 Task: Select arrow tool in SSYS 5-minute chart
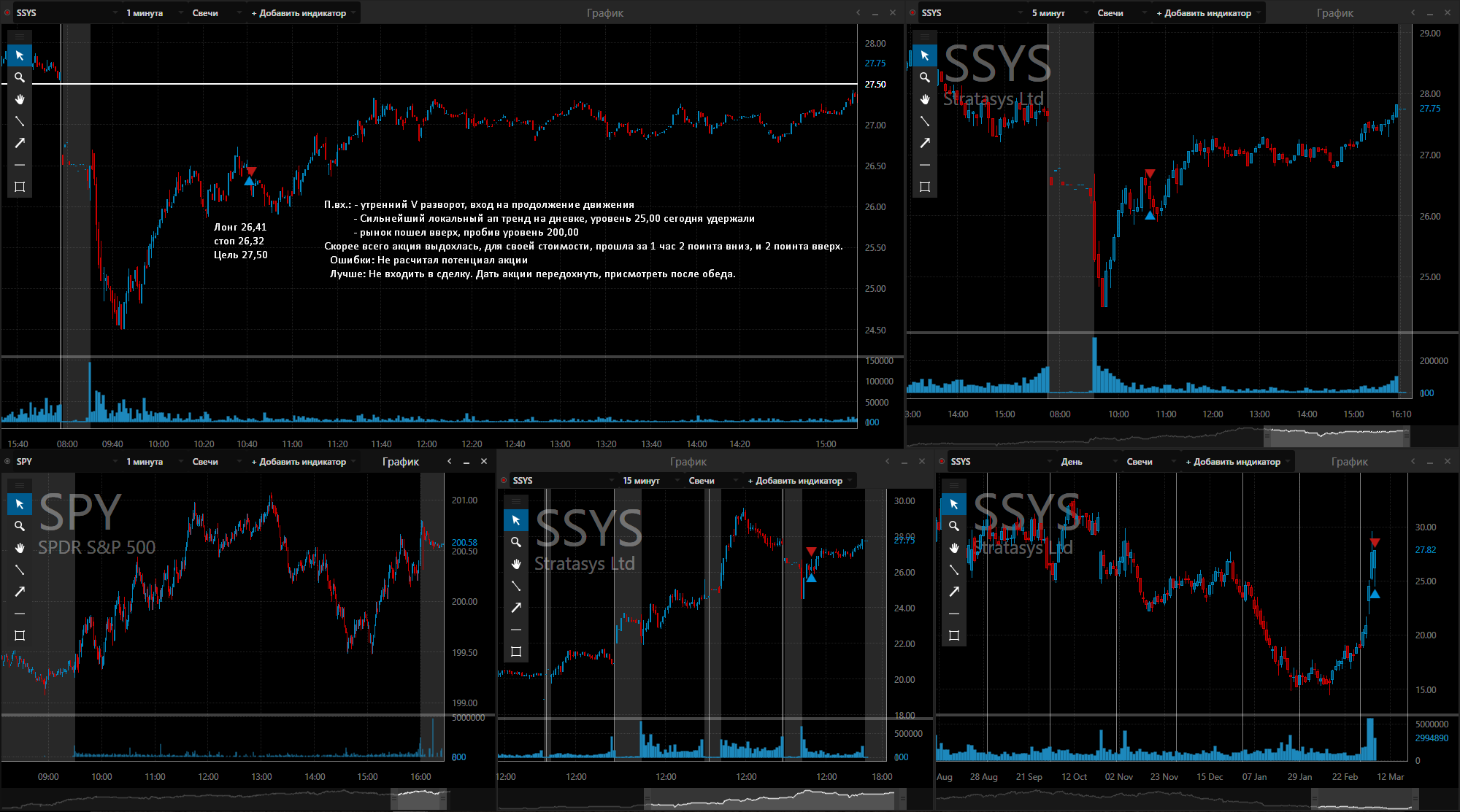point(925,143)
